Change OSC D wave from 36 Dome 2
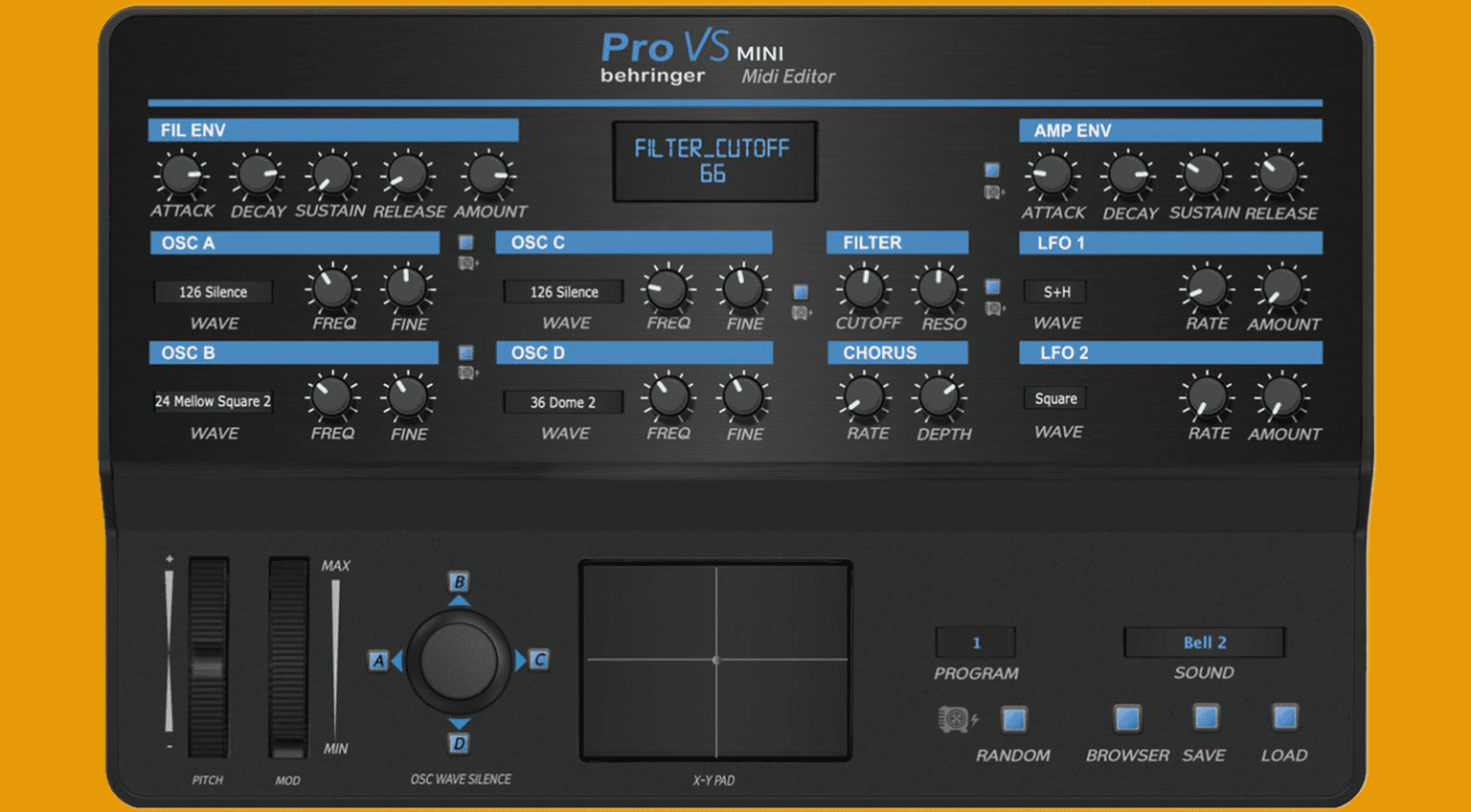The height and width of the screenshot is (812, 1471). [562, 401]
